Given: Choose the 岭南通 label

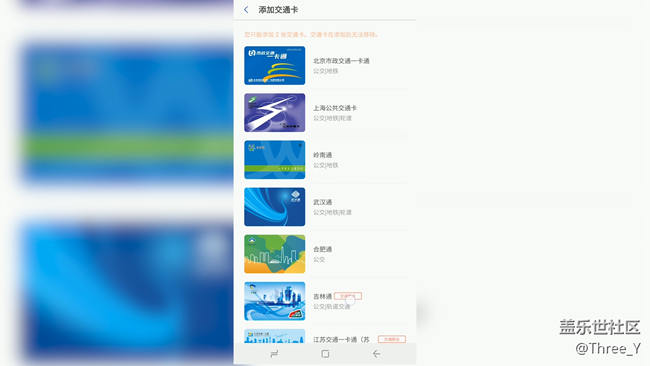Looking at the screenshot, I should click(x=323, y=155).
